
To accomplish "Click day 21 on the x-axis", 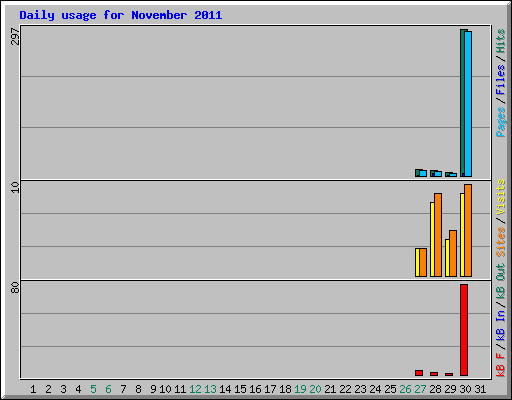I will point(330,389).
